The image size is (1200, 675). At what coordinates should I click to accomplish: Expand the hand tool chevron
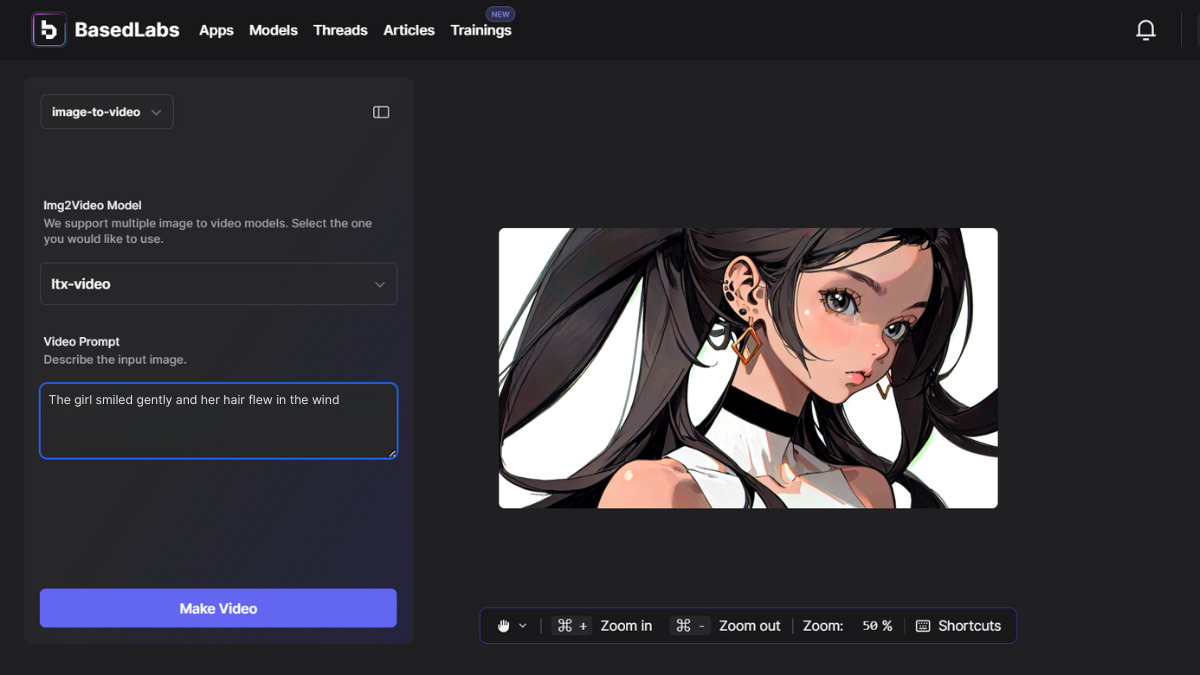[x=522, y=626]
